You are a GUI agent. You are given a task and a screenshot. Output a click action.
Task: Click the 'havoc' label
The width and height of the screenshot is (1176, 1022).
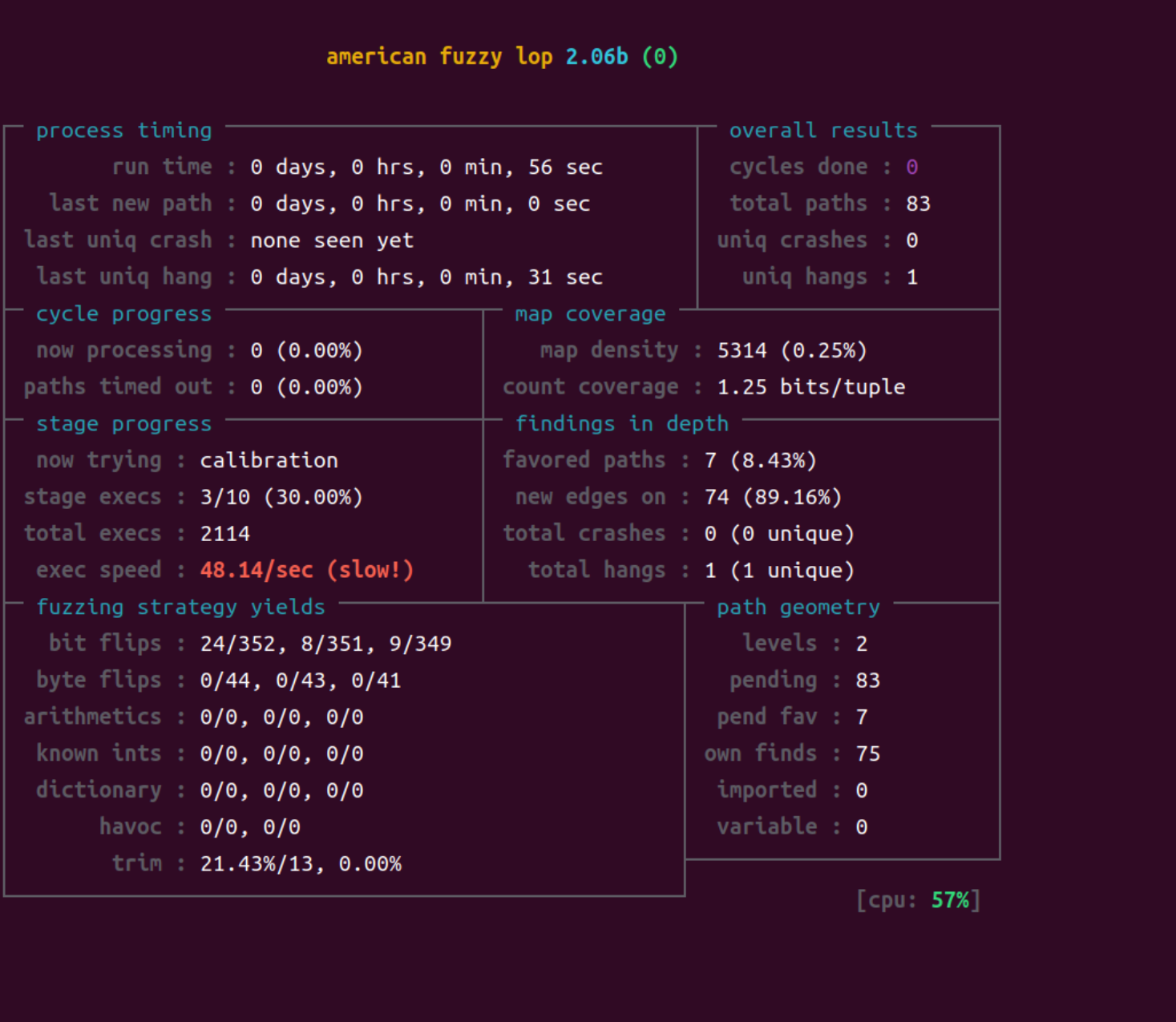(x=131, y=826)
